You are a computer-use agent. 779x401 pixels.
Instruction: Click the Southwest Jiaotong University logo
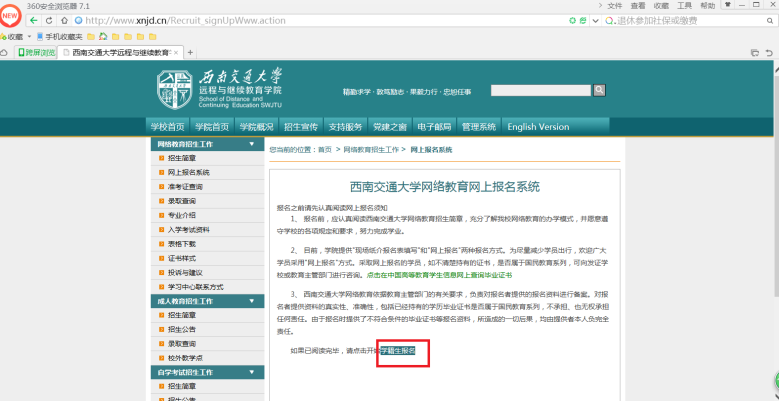click(x=175, y=90)
